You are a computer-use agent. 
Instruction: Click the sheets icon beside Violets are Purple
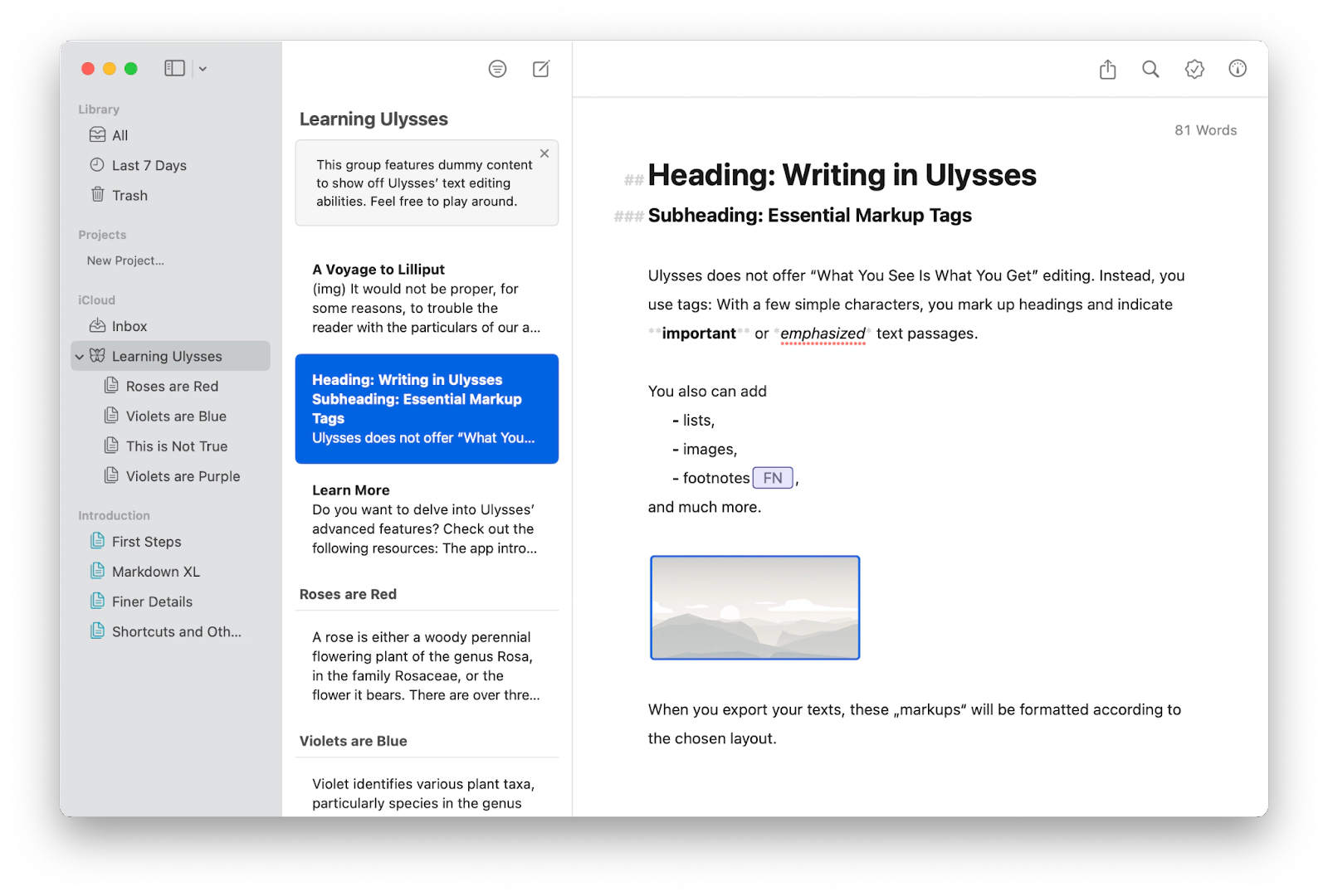(x=111, y=475)
